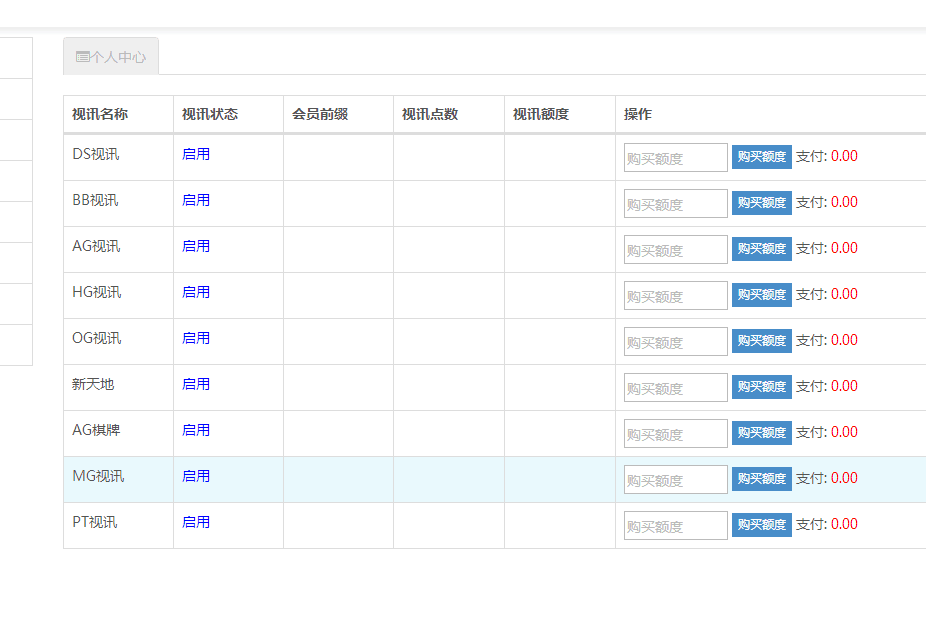Focus the 购买额度 input for PT视讯
The width and height of the screenshot is (926, 631).
676,526
